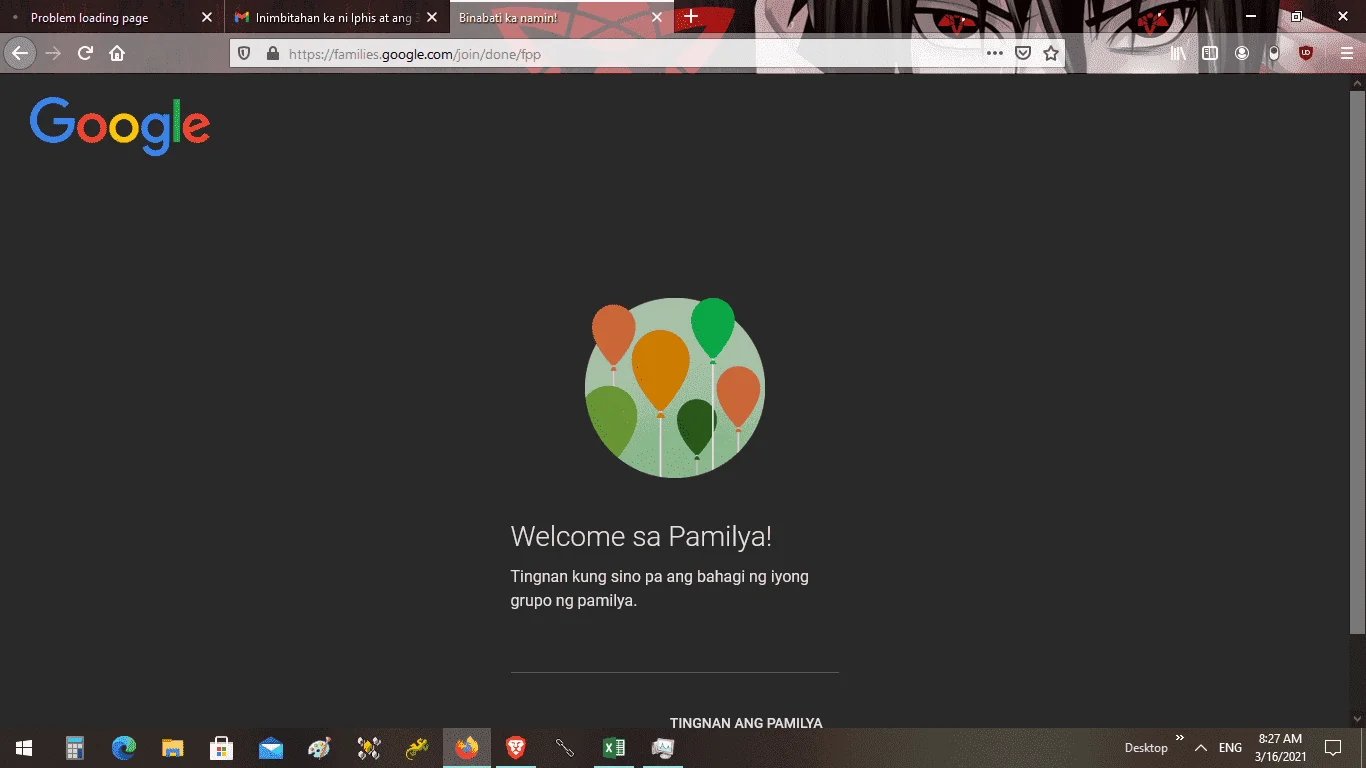Open the Windows Start menu
This screenshot has height=768, width=1366.
pos(24,748)
